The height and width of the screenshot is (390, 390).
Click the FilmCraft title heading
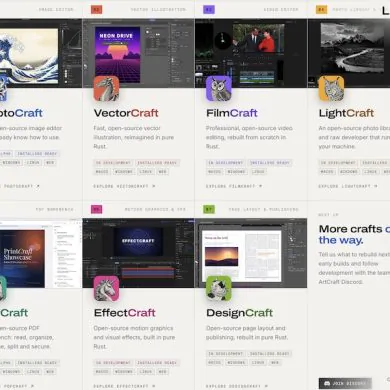[232, 113]
